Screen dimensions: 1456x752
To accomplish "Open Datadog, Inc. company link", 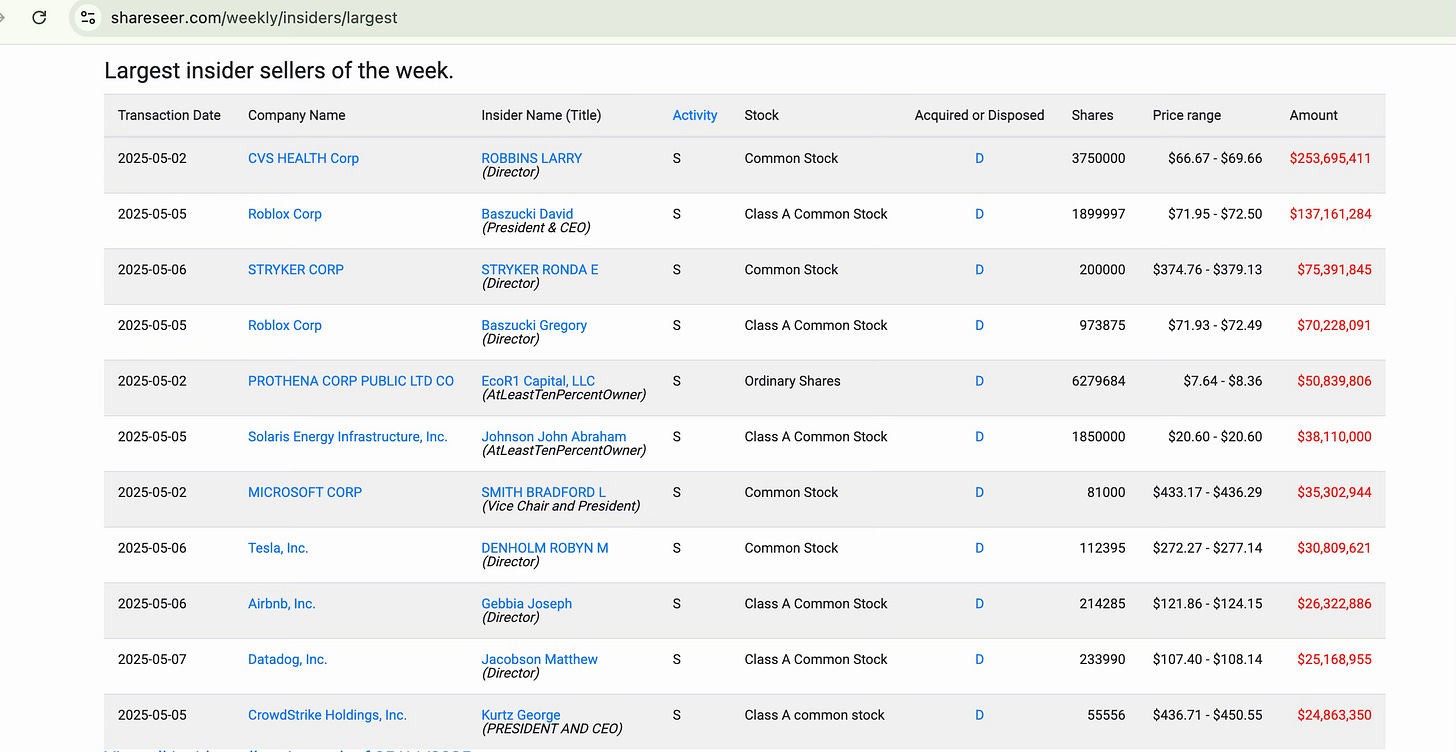I will tap(288, 660).
